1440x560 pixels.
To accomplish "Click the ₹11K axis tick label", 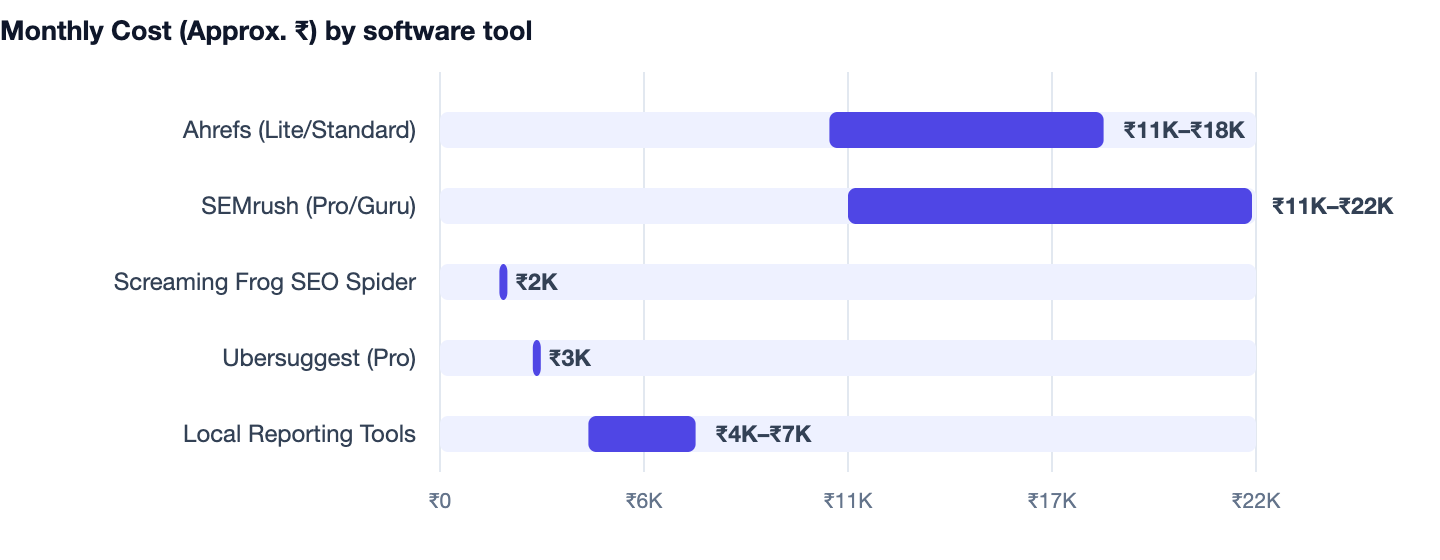I will (848, 500).
